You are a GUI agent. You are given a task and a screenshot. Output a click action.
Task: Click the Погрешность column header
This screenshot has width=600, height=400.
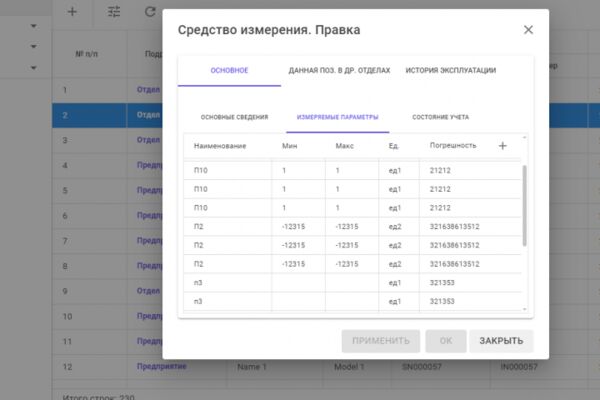453,145
